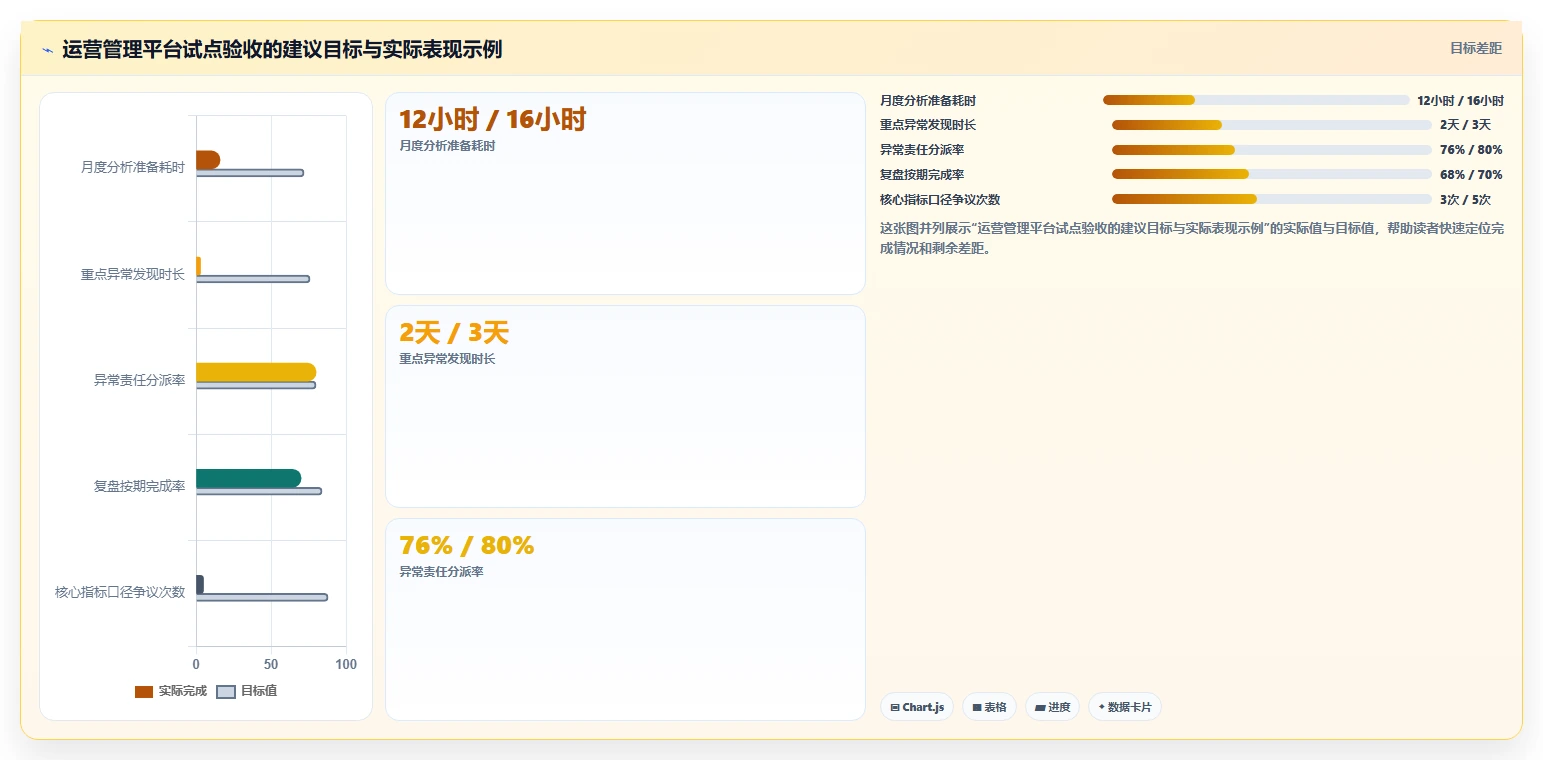Click the 月度分析准备耗时 actual bar in chart

[x=208, y=160]
